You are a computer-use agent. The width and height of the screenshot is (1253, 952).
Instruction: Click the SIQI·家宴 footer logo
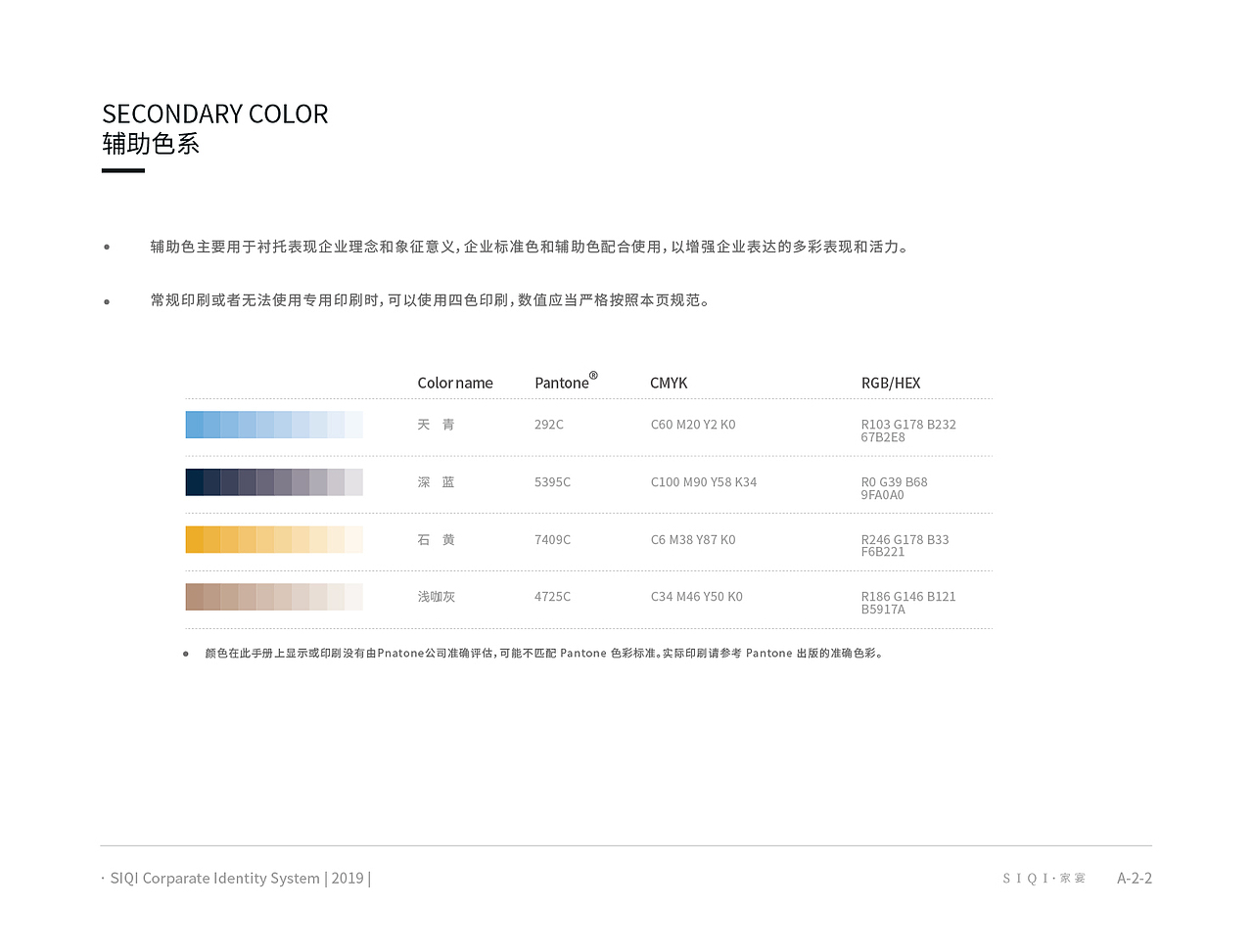pyautogui.click(x=1044, y=879)
